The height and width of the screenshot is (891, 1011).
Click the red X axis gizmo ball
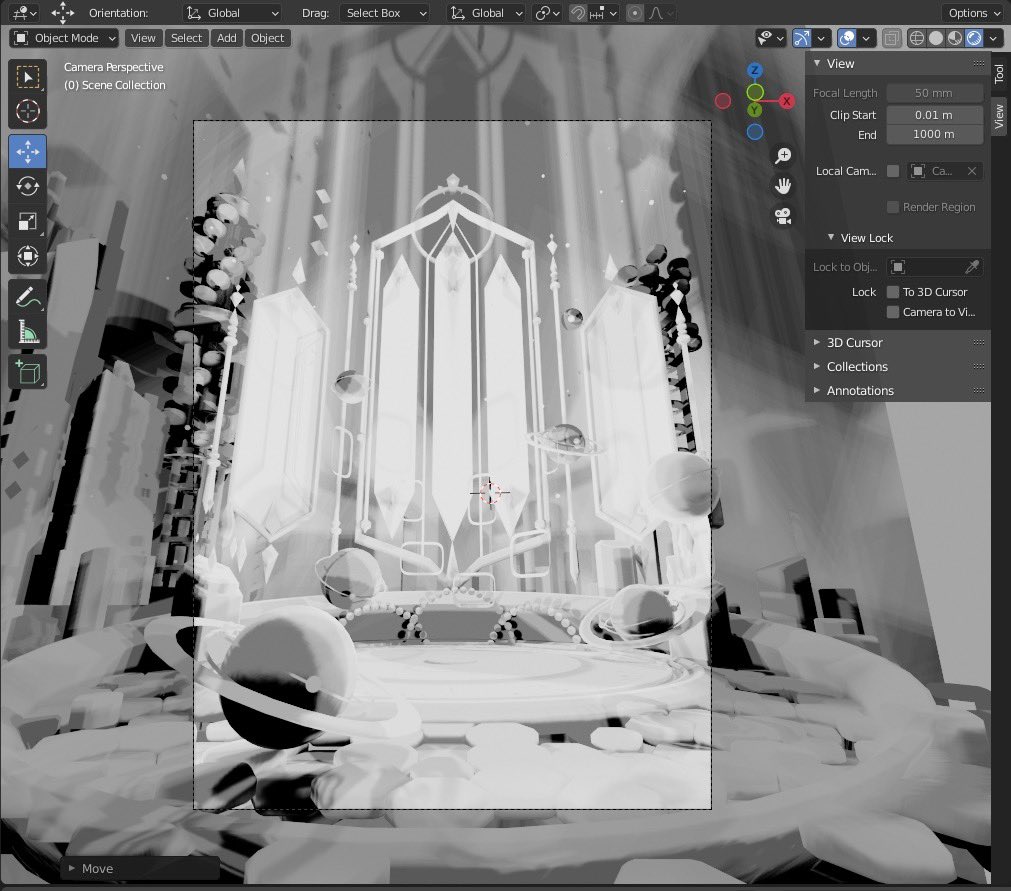point(787,101)
